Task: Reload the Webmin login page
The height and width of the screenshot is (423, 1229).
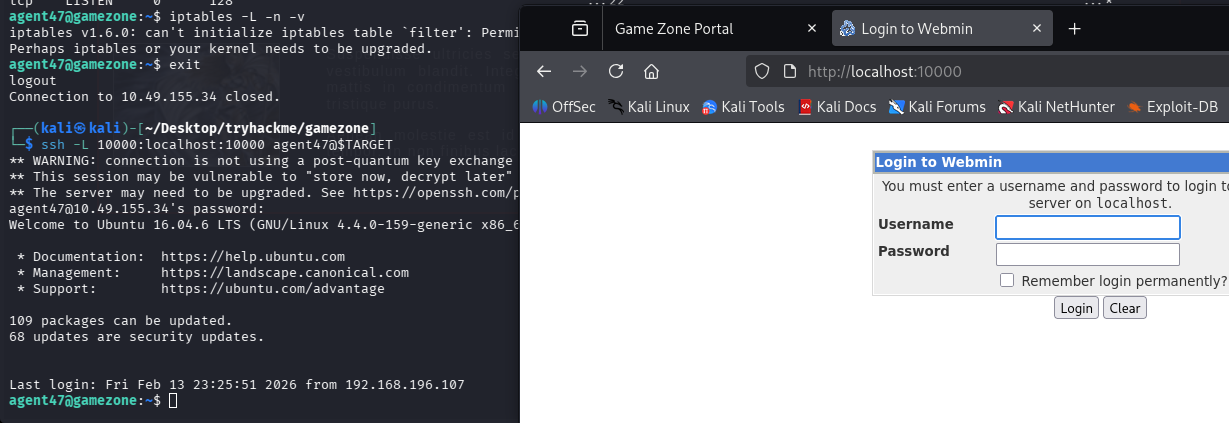Action: pyautogui.click(x=616, y=71)
